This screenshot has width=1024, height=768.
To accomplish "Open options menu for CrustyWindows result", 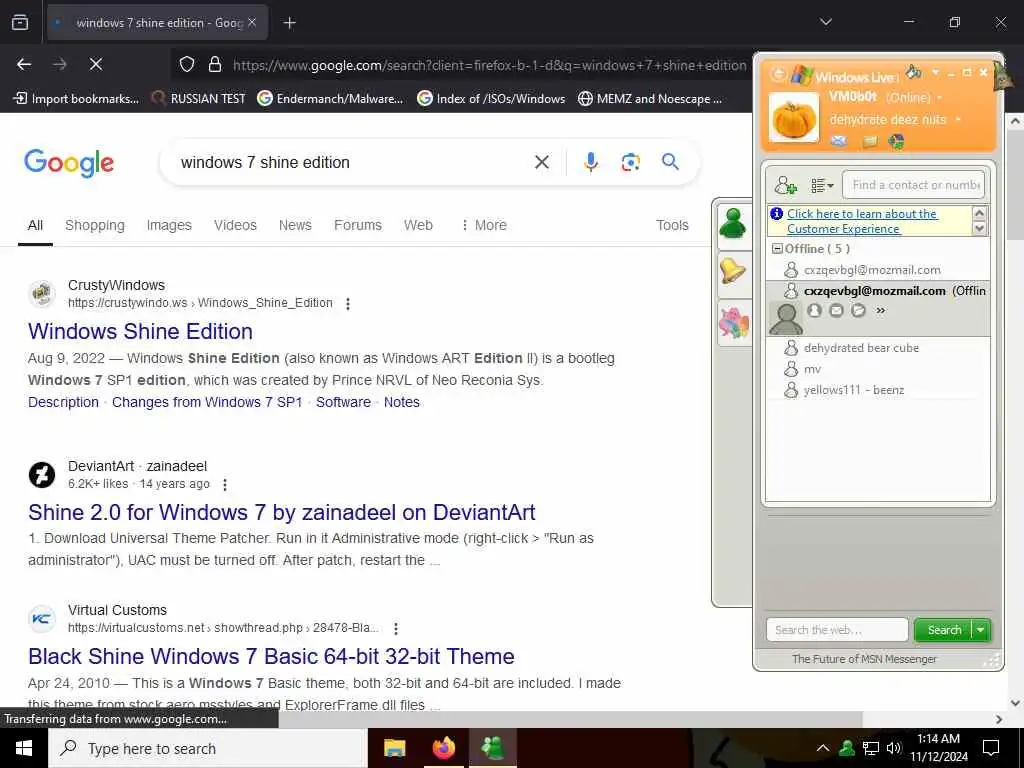I will (x=348, y=304).
